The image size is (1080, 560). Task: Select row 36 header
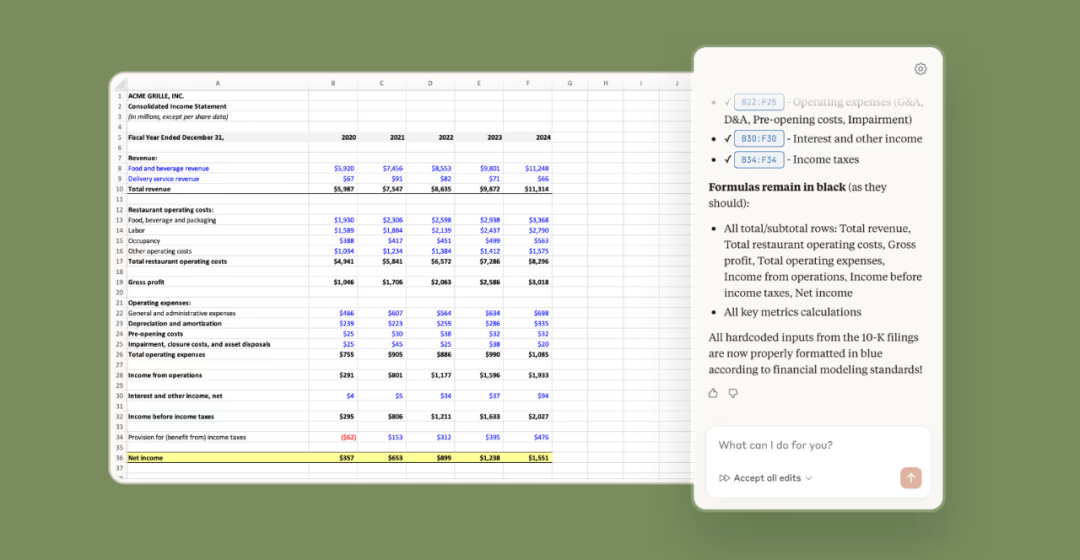[119, 458]
